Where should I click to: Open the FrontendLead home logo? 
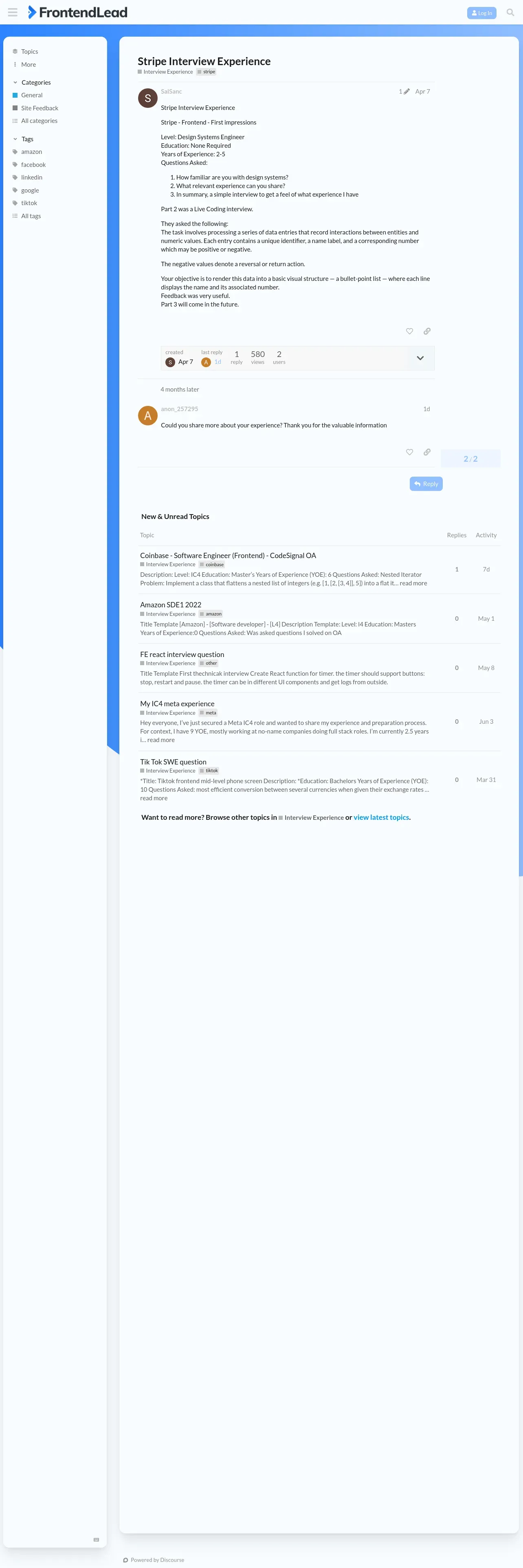pyautogui.click(x=77, y=12)
